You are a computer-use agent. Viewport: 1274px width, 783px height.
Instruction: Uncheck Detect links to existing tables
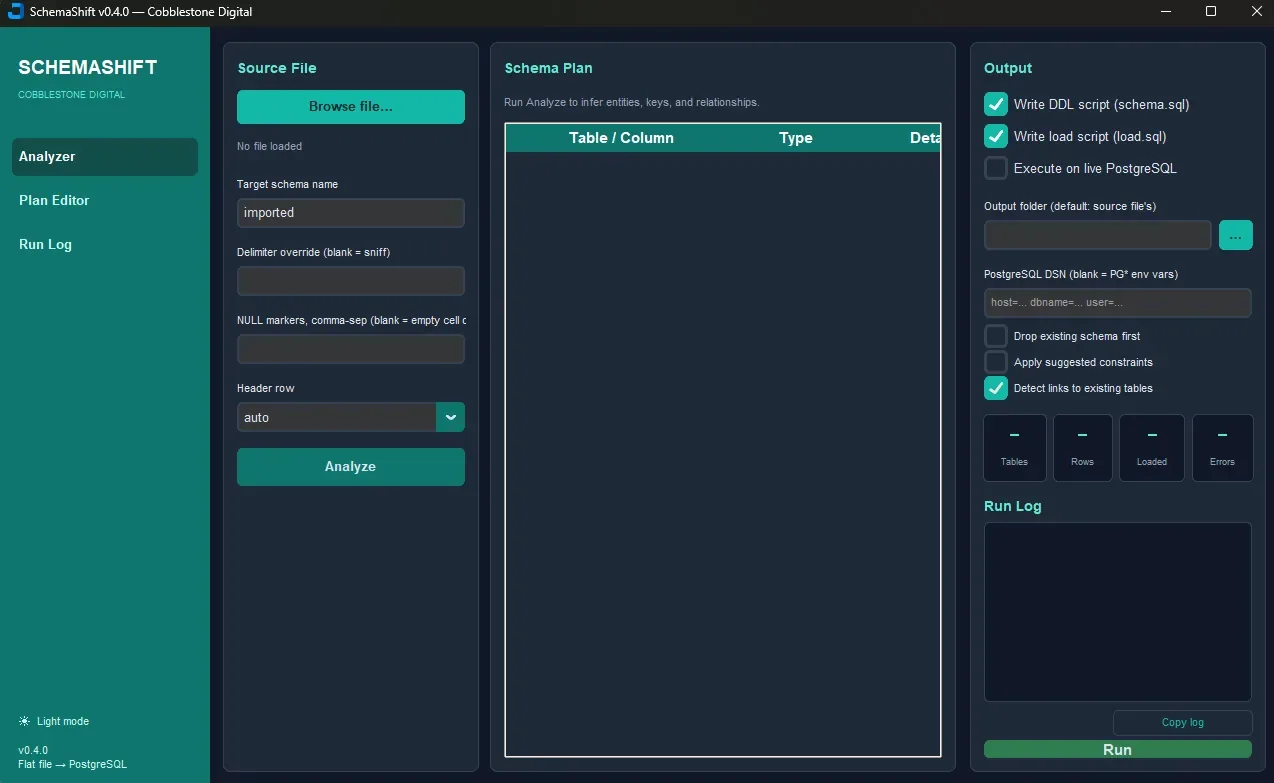[996, 388]
